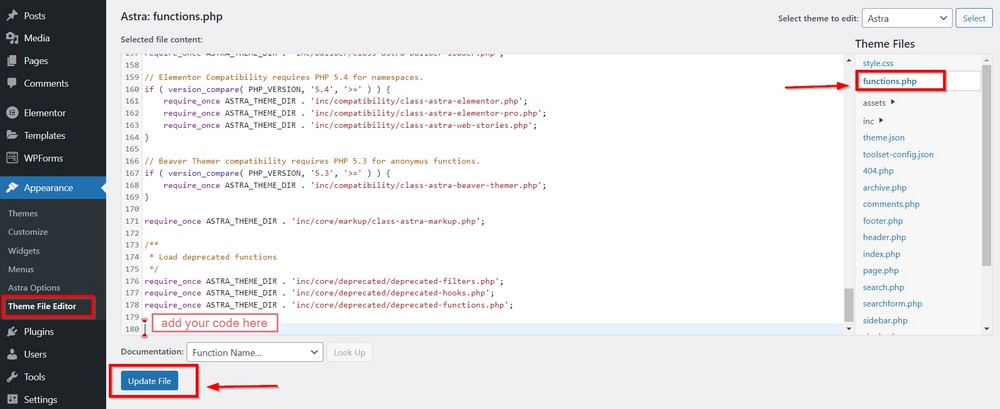Open the Theme File Editor
Image resolution: width=1000 pixels, height=409 pixels.
click(42, 306)
